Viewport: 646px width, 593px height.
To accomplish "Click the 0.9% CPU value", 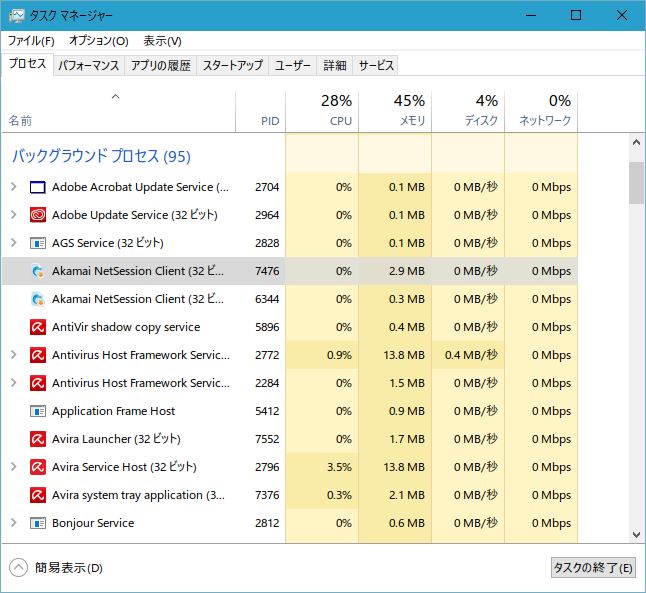I will [x=339, y=355].
